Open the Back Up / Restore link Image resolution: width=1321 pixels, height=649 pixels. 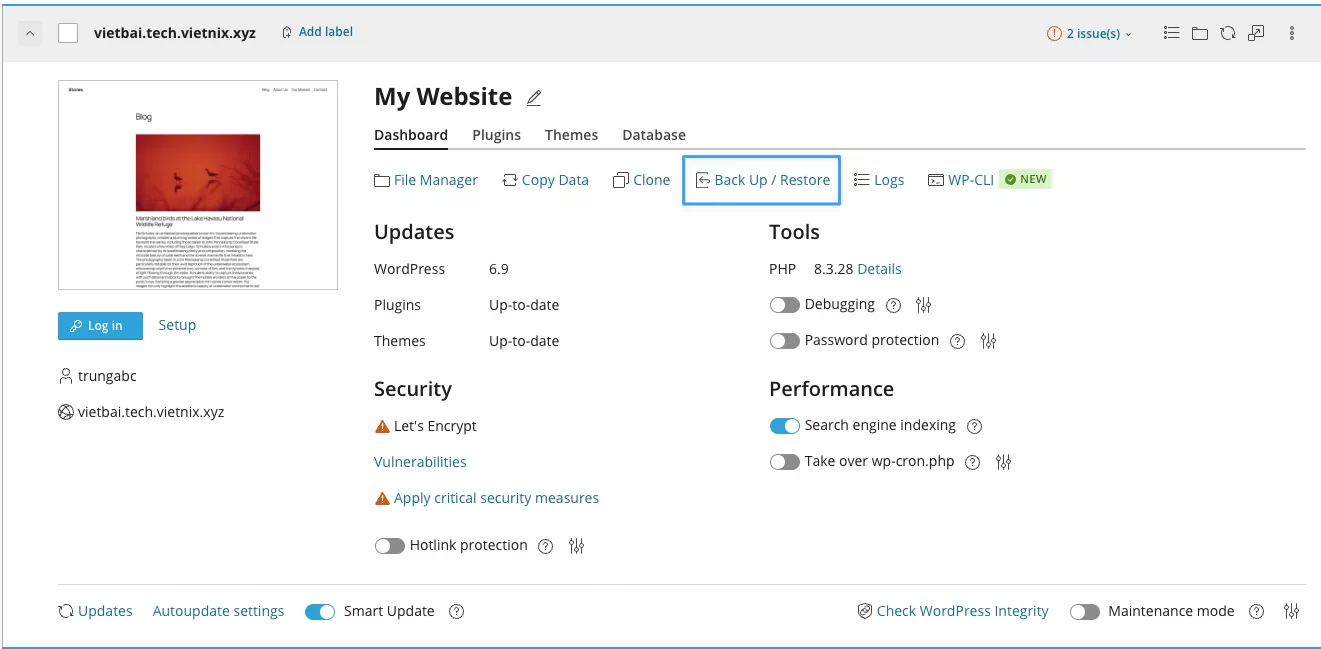point(762,180)
